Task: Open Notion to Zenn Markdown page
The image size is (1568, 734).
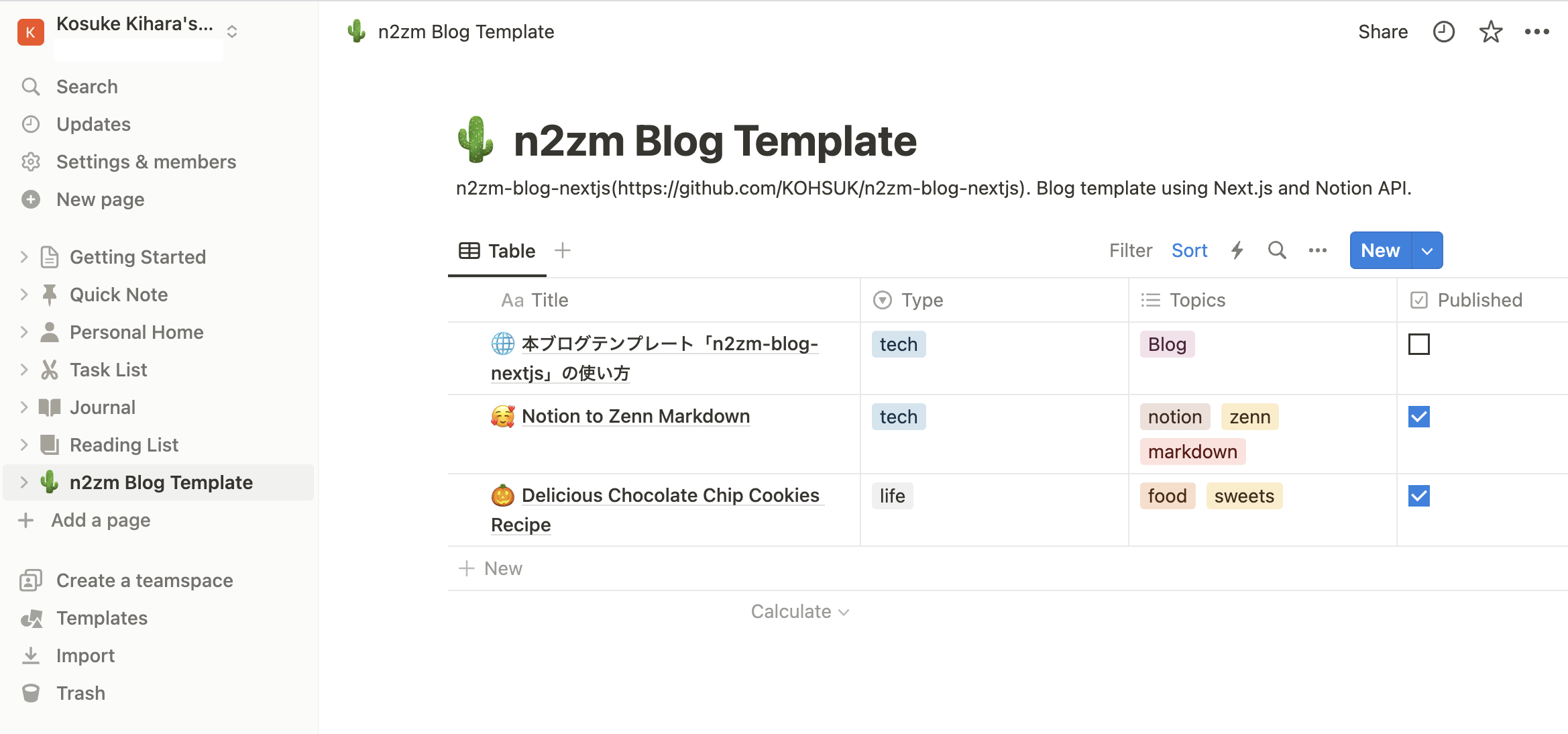Action: click(635, 416)
